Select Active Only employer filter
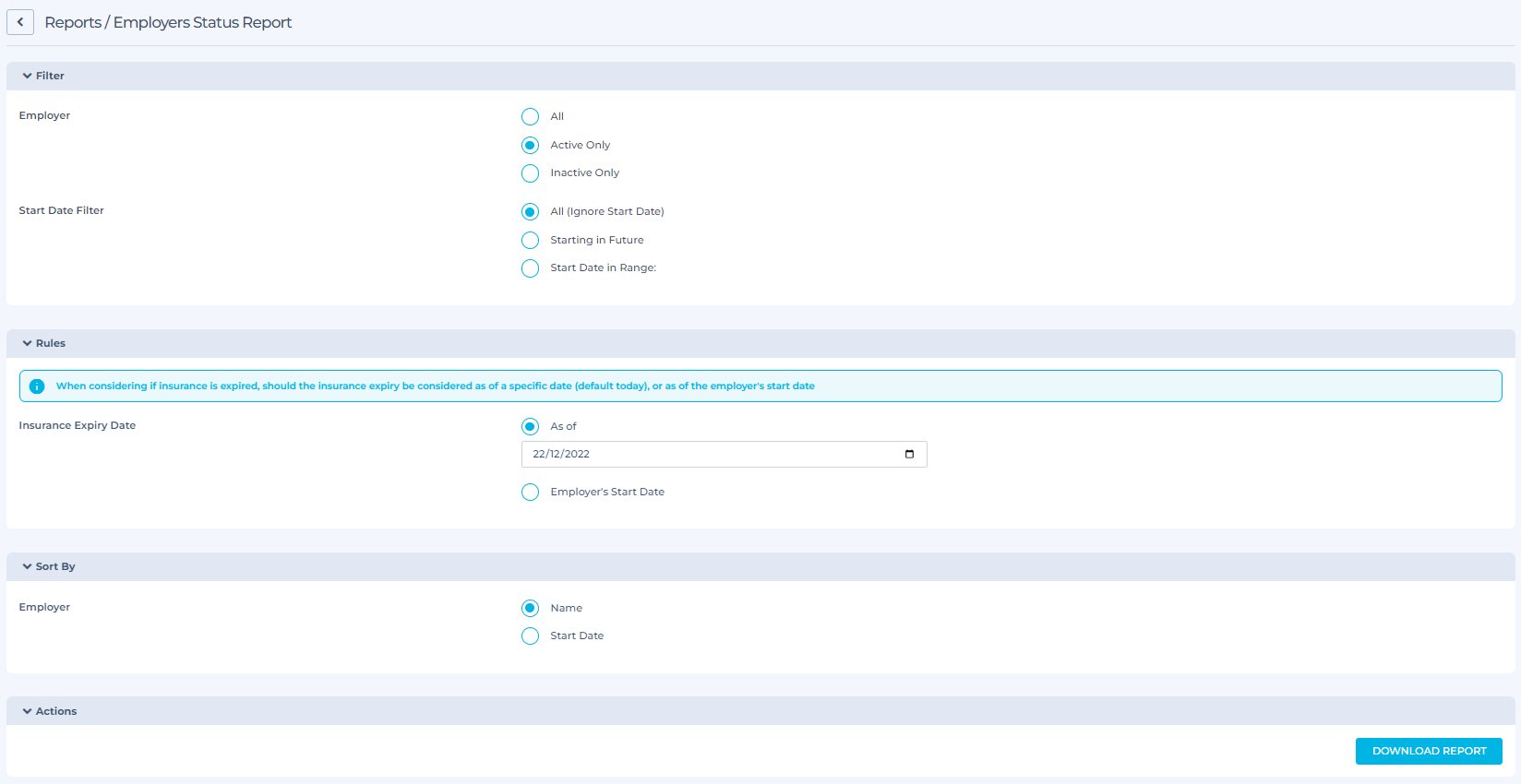The image size is (1521, 784). [x=530, y=145]
